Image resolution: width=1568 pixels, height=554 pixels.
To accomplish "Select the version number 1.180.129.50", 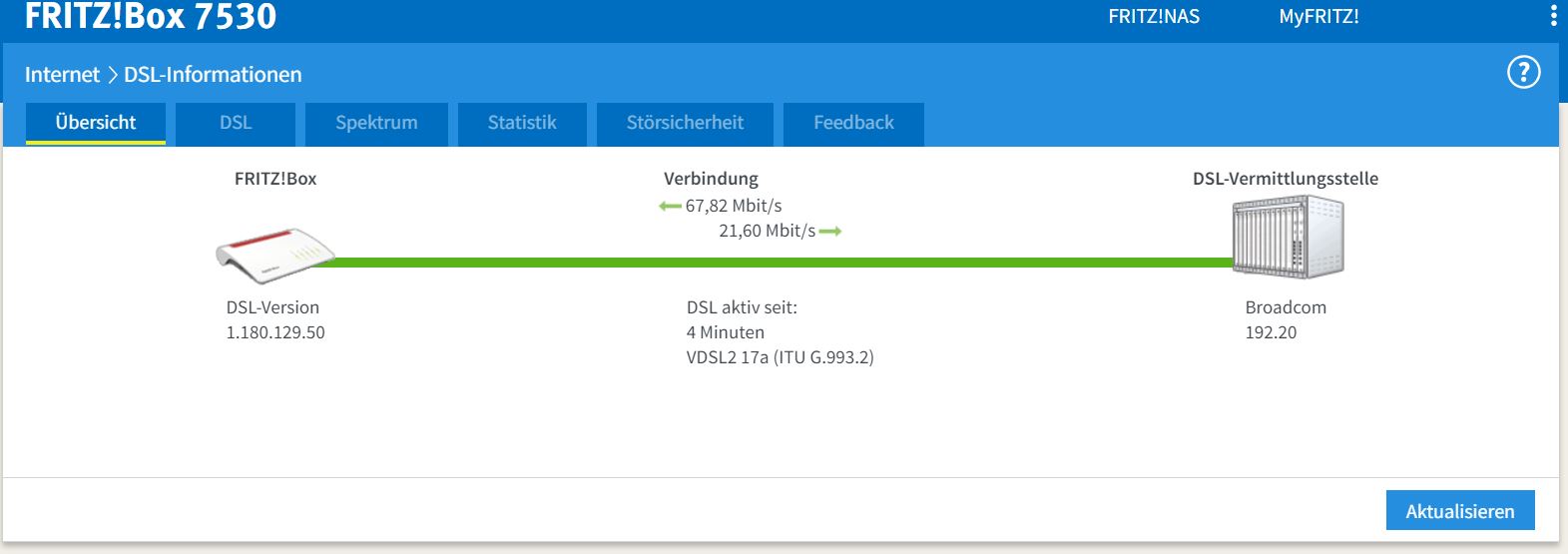I will pyautogui.click(x=275, y=332).
